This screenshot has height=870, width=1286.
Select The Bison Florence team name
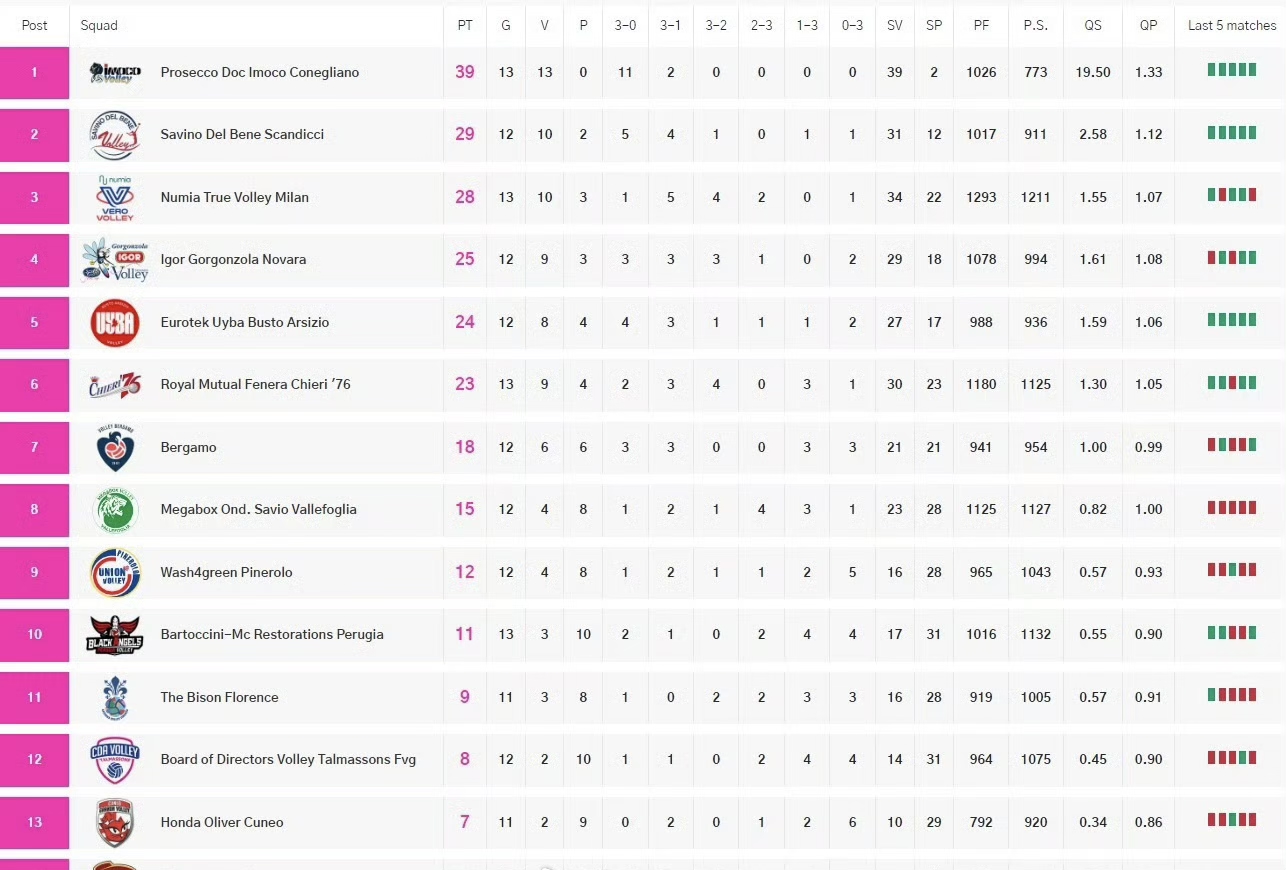pyautogui.click(x=219, y=697)
